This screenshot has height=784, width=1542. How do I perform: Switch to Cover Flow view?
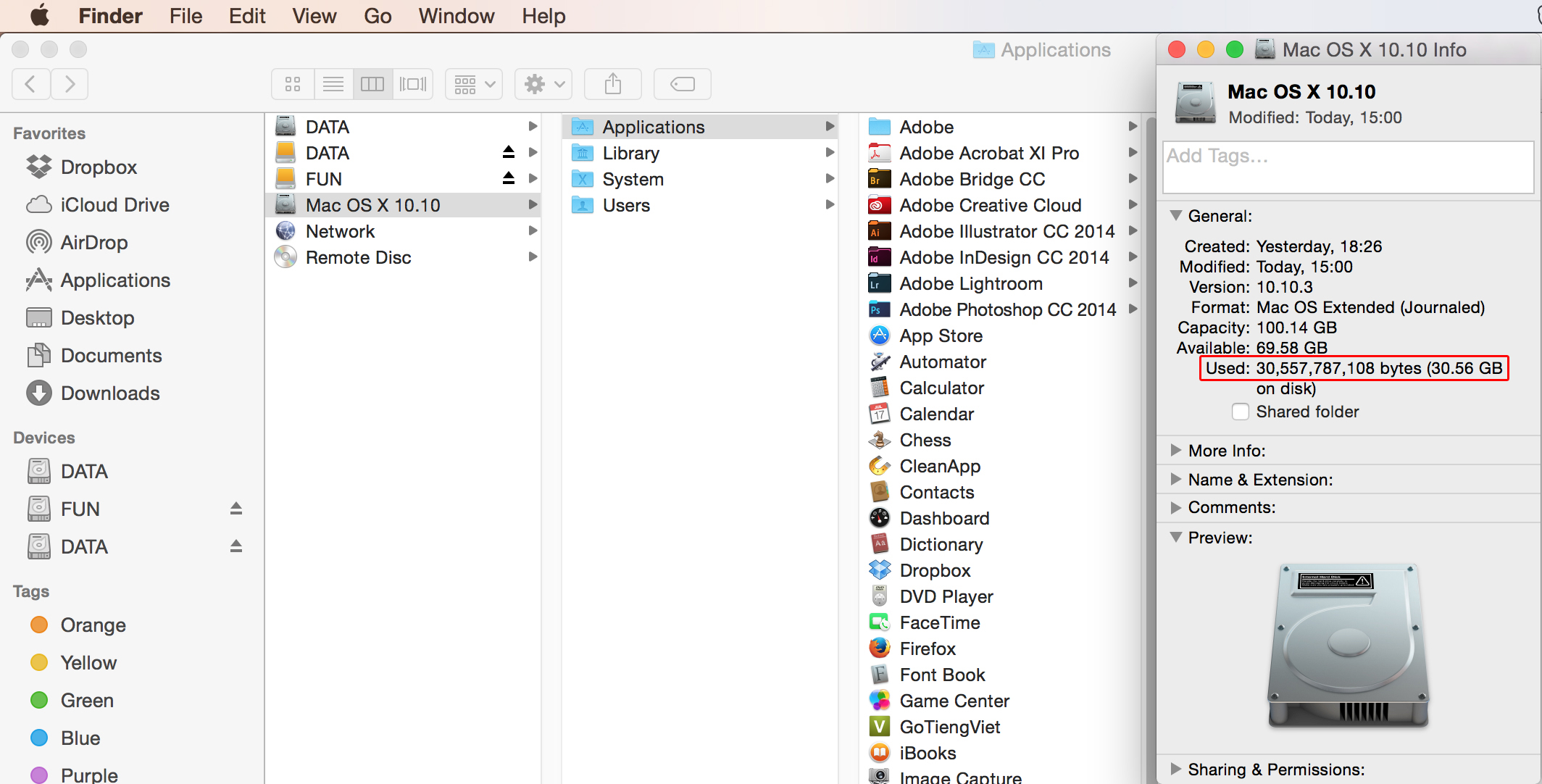413,84
